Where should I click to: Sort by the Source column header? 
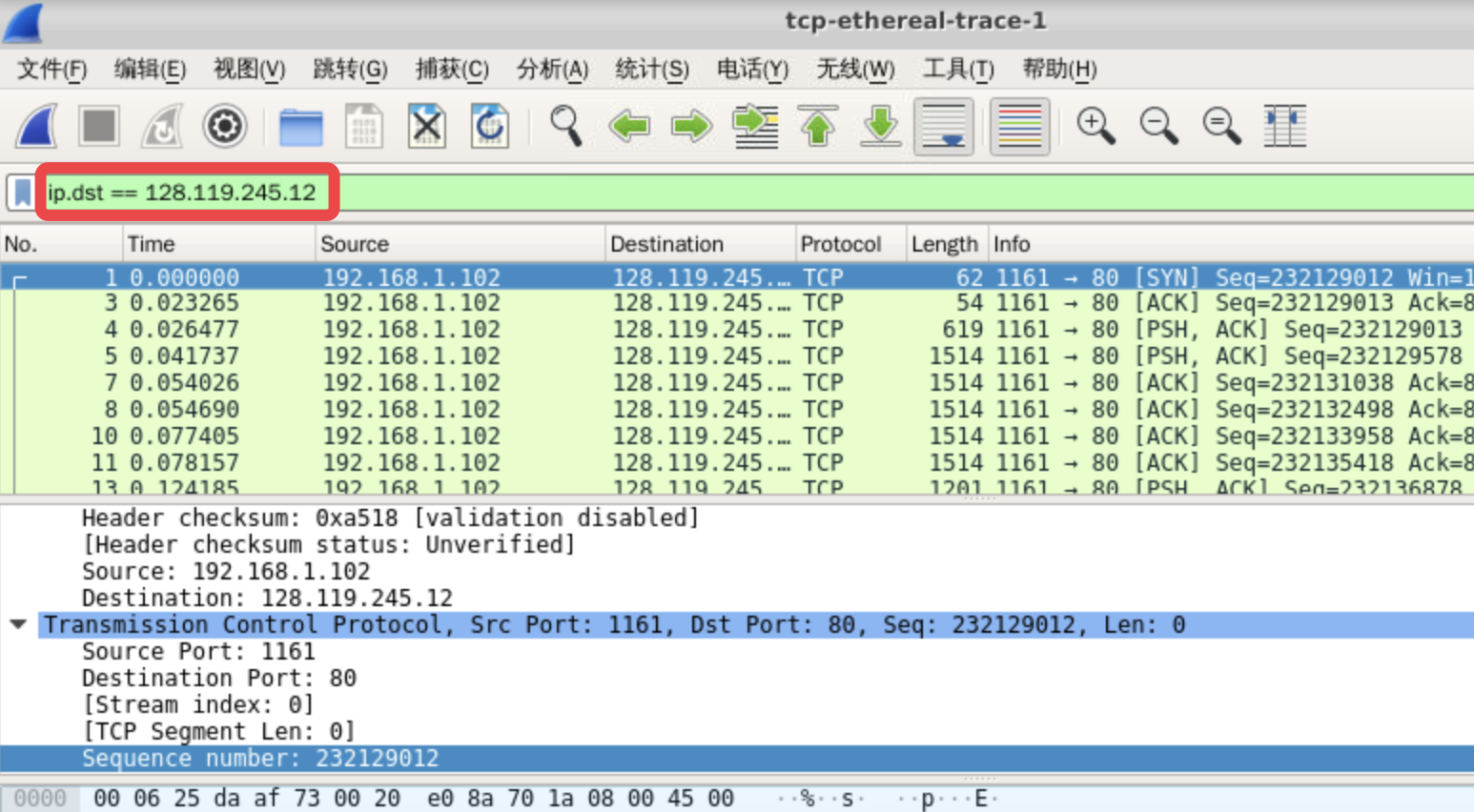tap(460, 244)
